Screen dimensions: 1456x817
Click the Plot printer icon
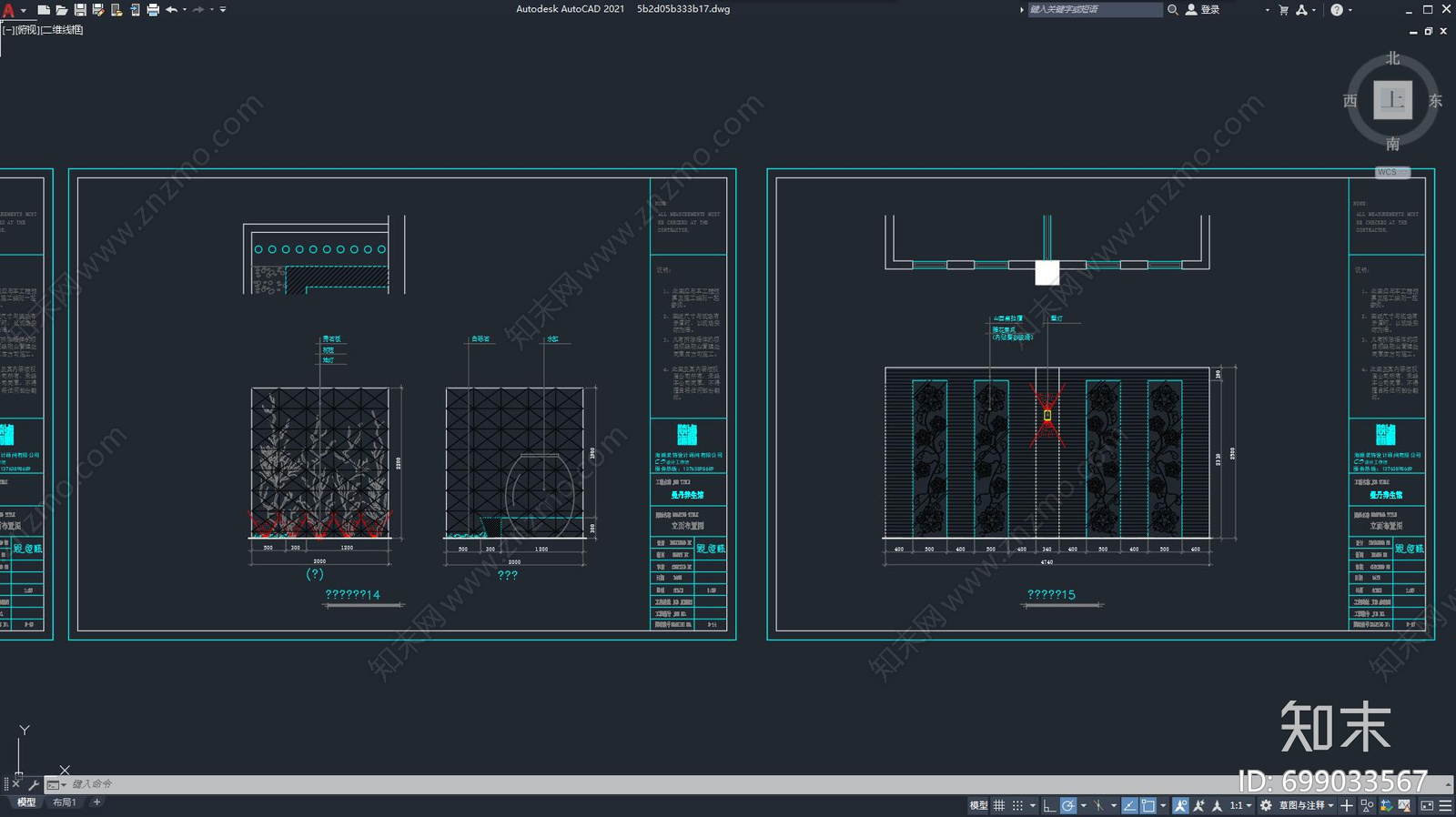coord(152,9)
